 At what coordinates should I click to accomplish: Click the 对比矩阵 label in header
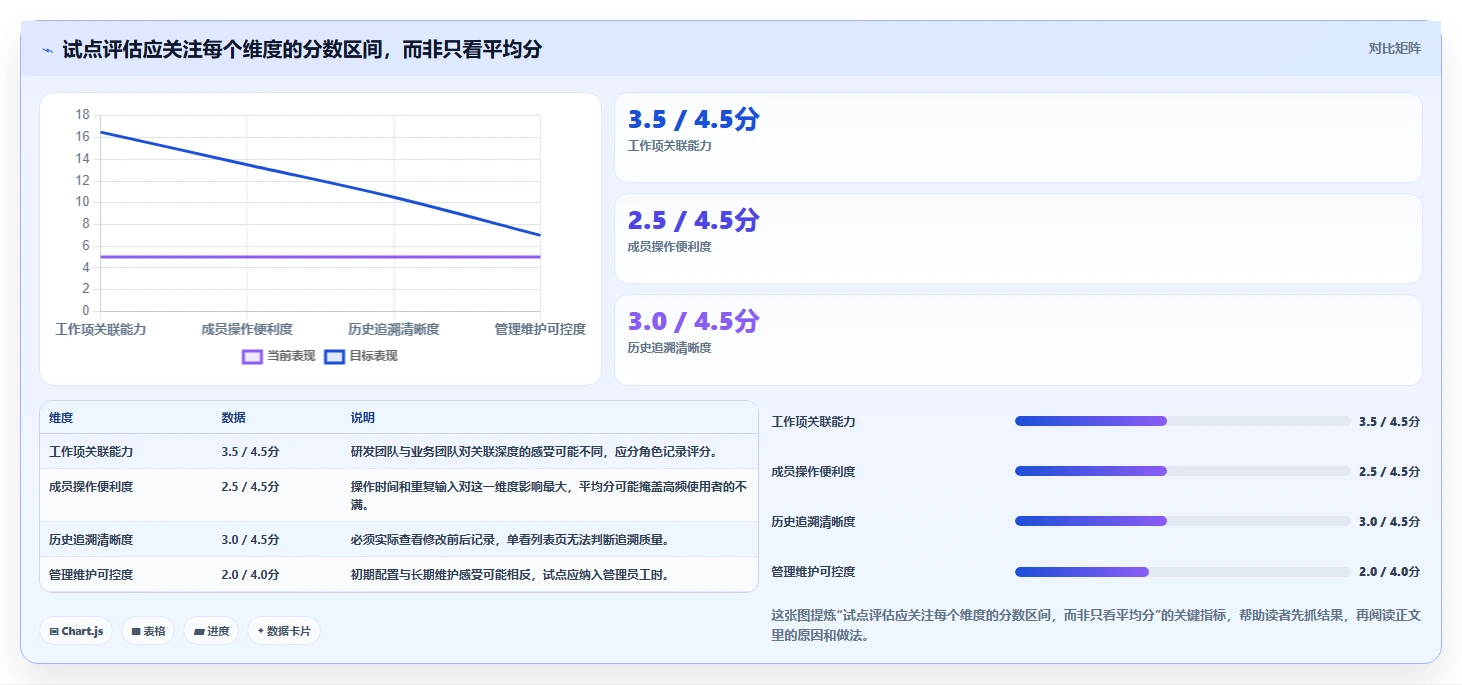coord(1394,48)
